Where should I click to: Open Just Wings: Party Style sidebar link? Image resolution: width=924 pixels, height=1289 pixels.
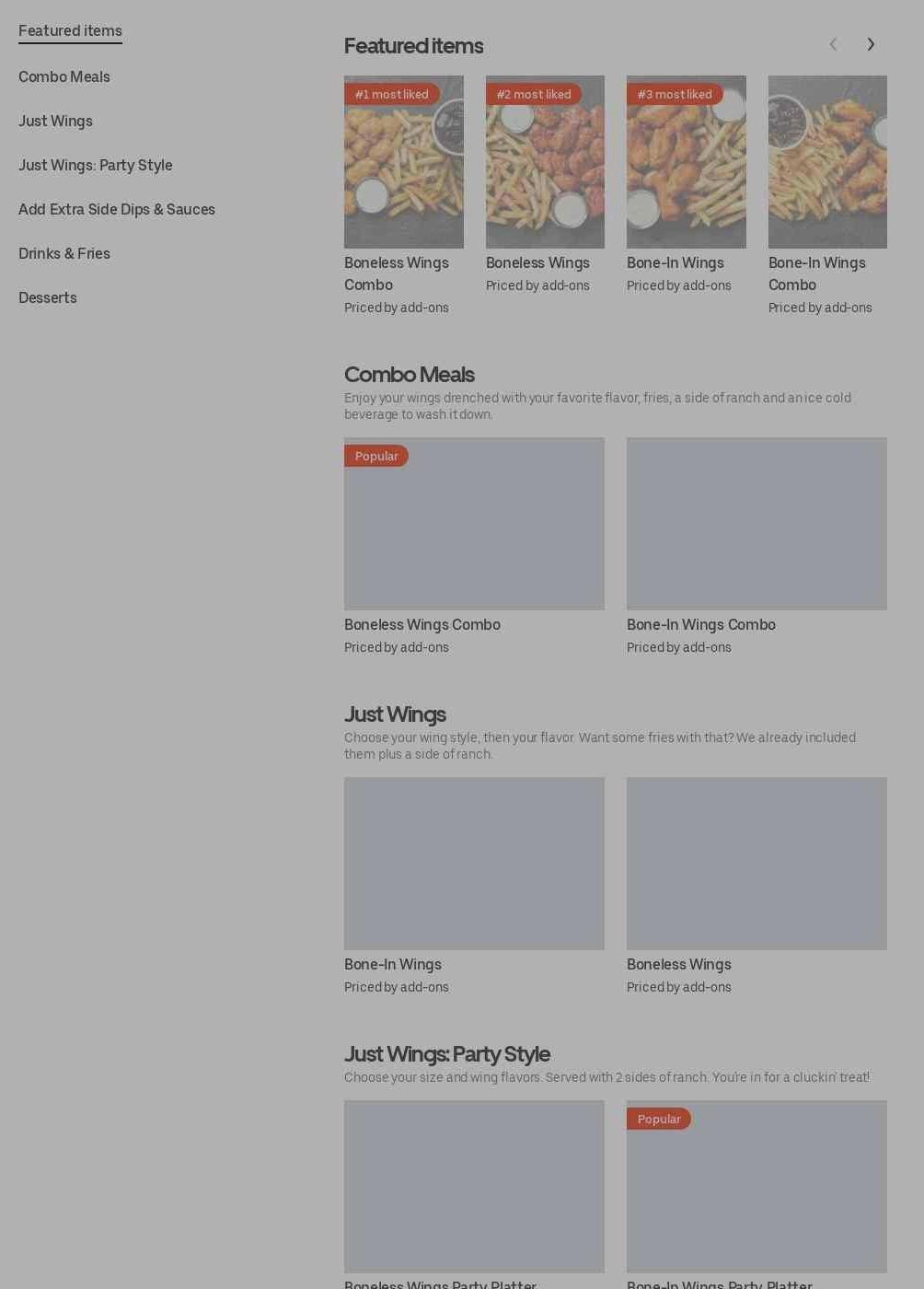(96, 165)
